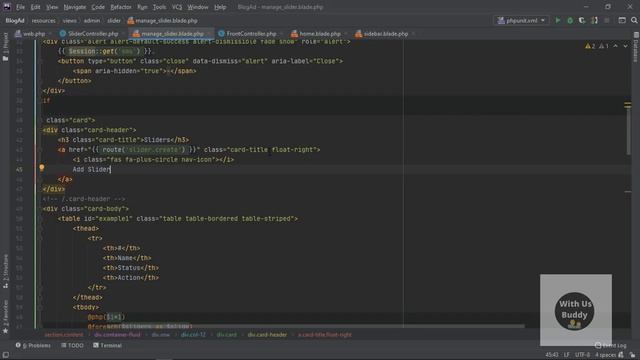Image resolution: width=640 pixels, height=360 pixels.
Task: Open the Event Log
Action: pos(611,345)
